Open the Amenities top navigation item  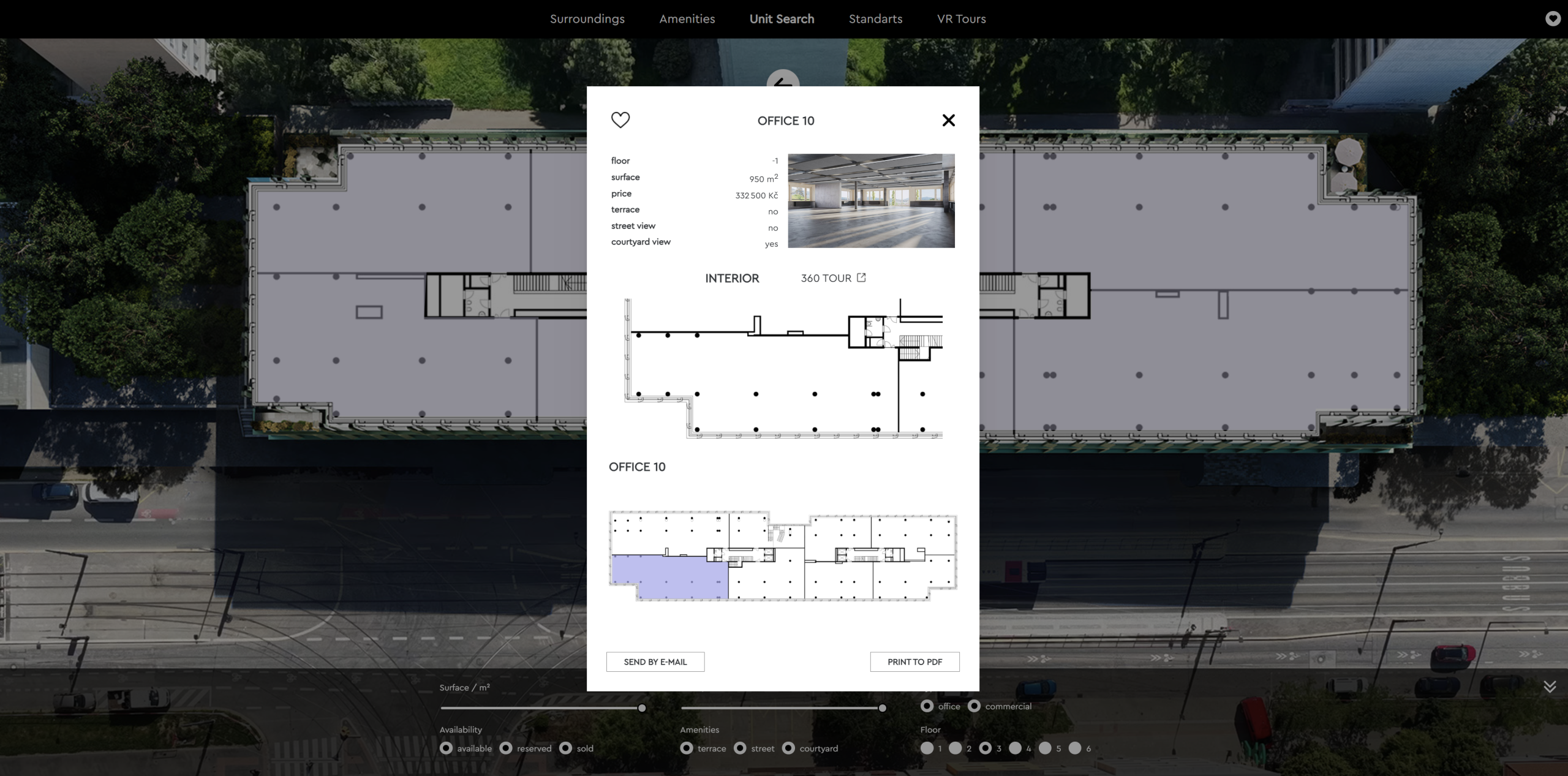pos(687,19)
